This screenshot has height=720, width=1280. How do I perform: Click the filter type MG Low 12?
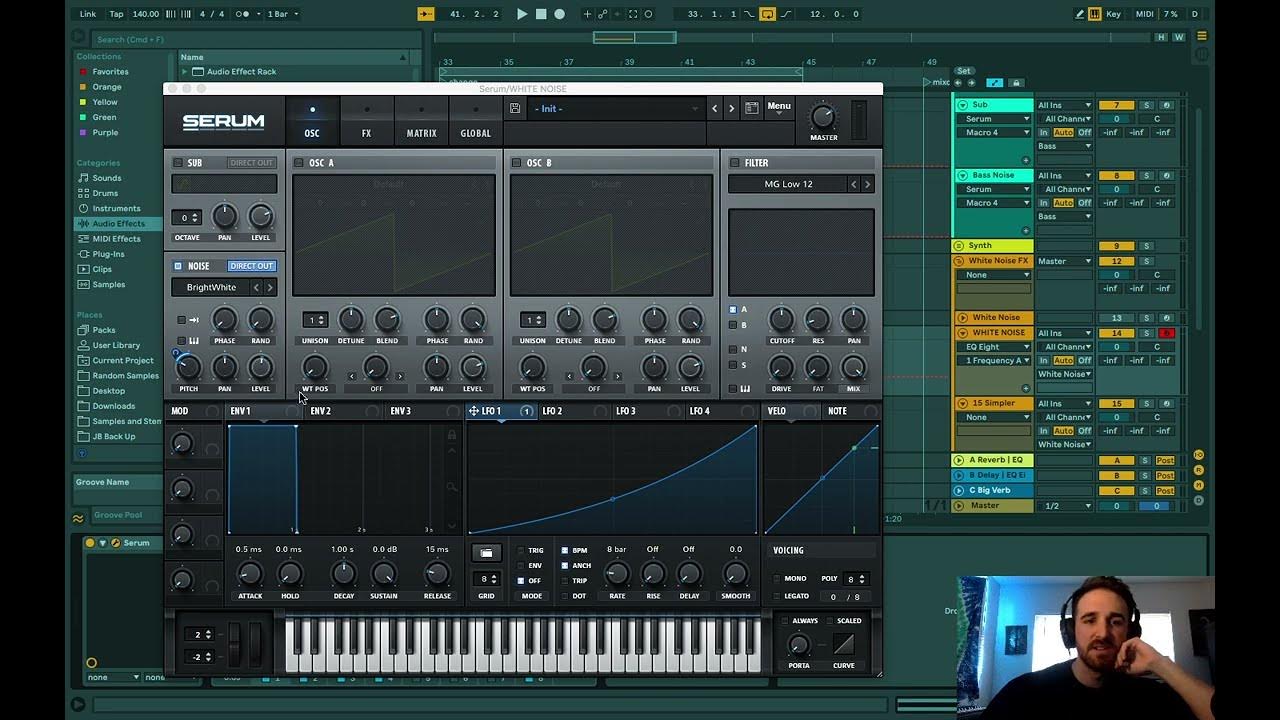[x=789, y=184]
